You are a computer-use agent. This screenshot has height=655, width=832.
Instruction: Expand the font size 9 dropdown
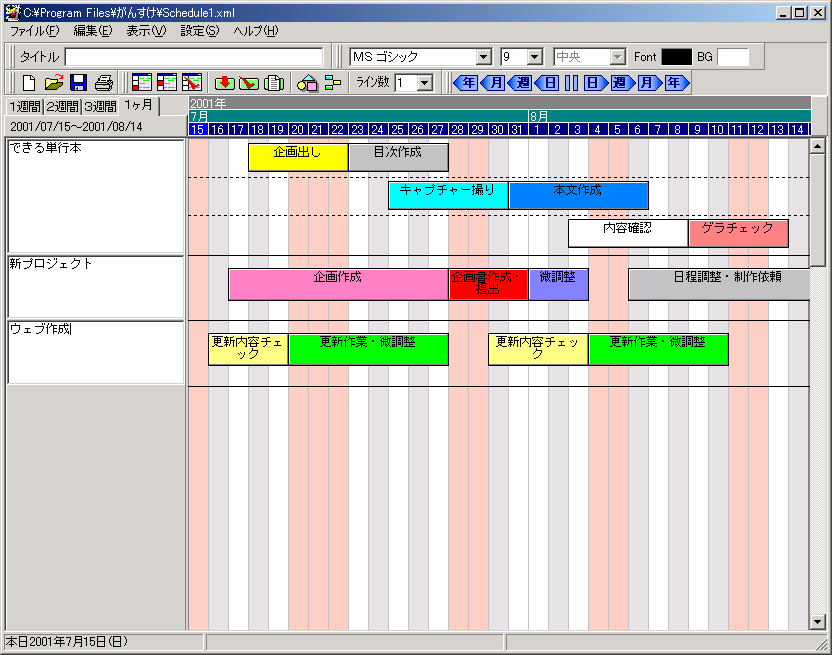tap(534, 57)
